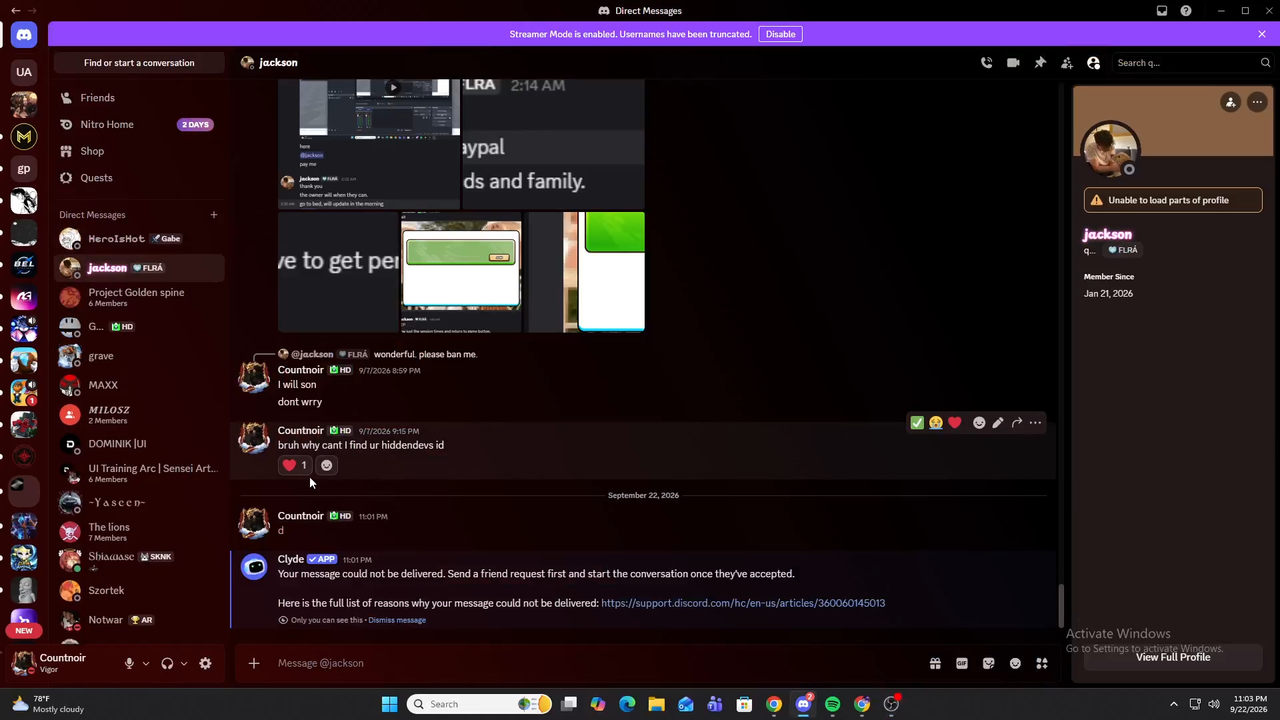Expand input device options beside microphone
Viewport: 1280px width, 720px height.
[x=146, y=663]
